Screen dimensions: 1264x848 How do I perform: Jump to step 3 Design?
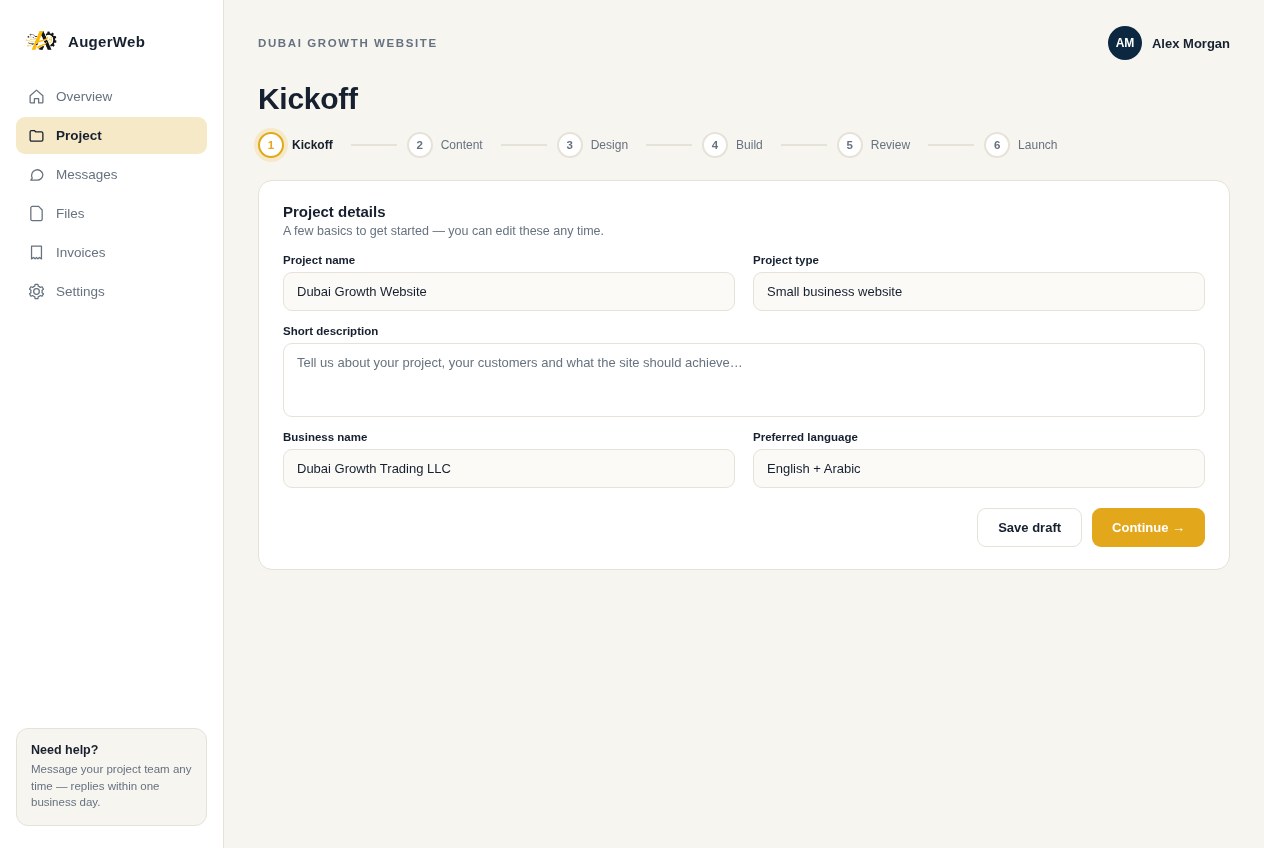coord(592,145)
